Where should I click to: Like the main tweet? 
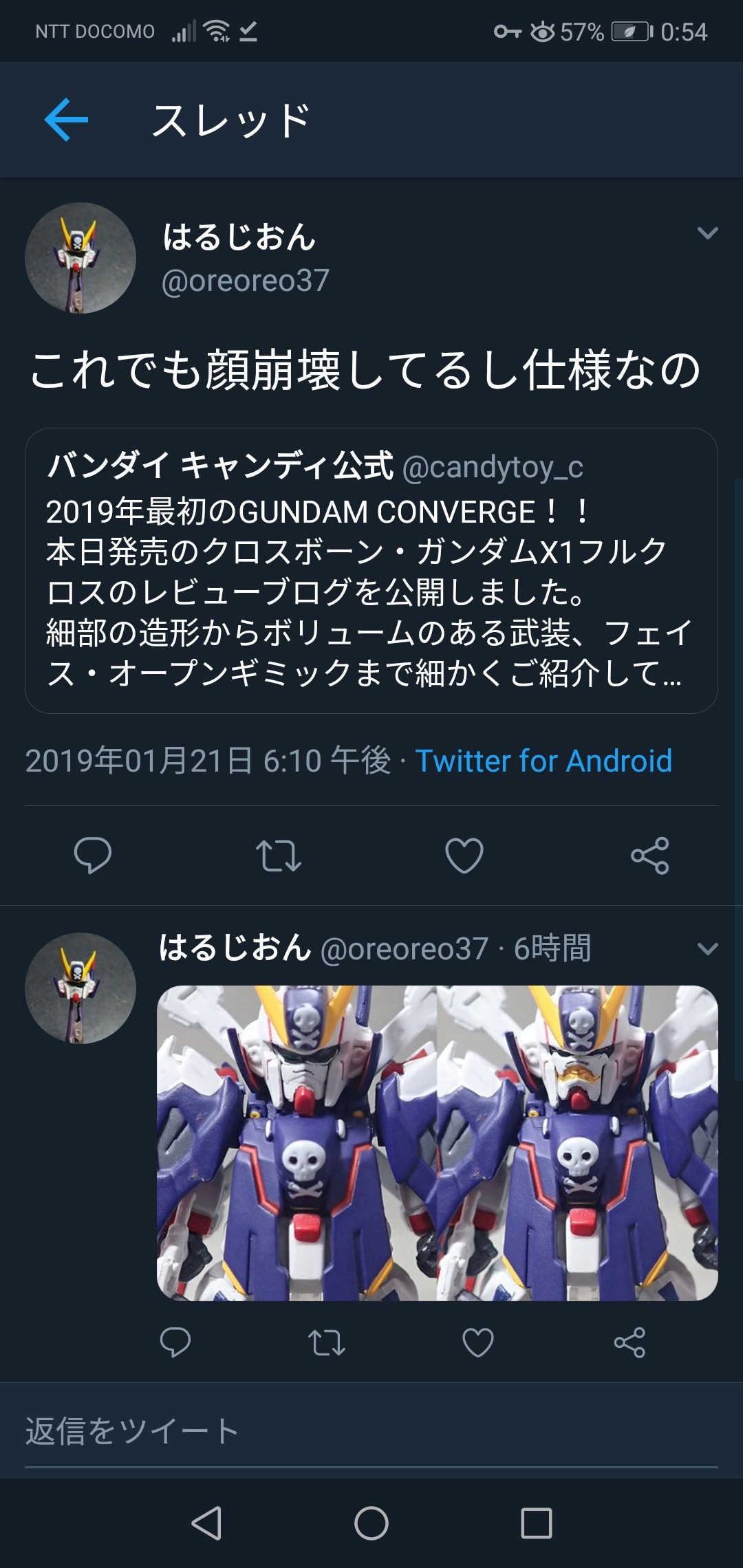(464, 856)
